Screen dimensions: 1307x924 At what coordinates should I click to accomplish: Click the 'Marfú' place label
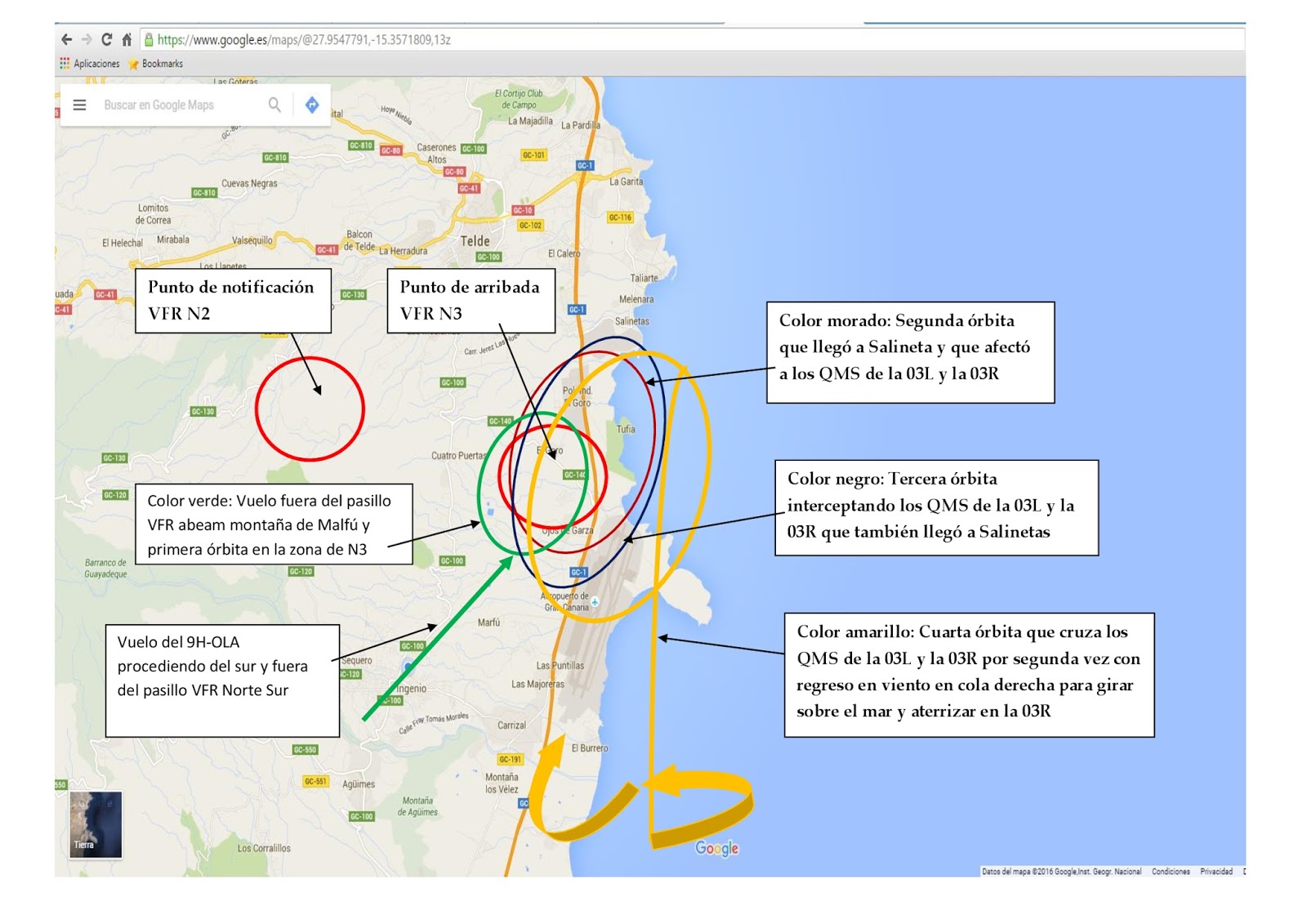click(x=488, y=623)
